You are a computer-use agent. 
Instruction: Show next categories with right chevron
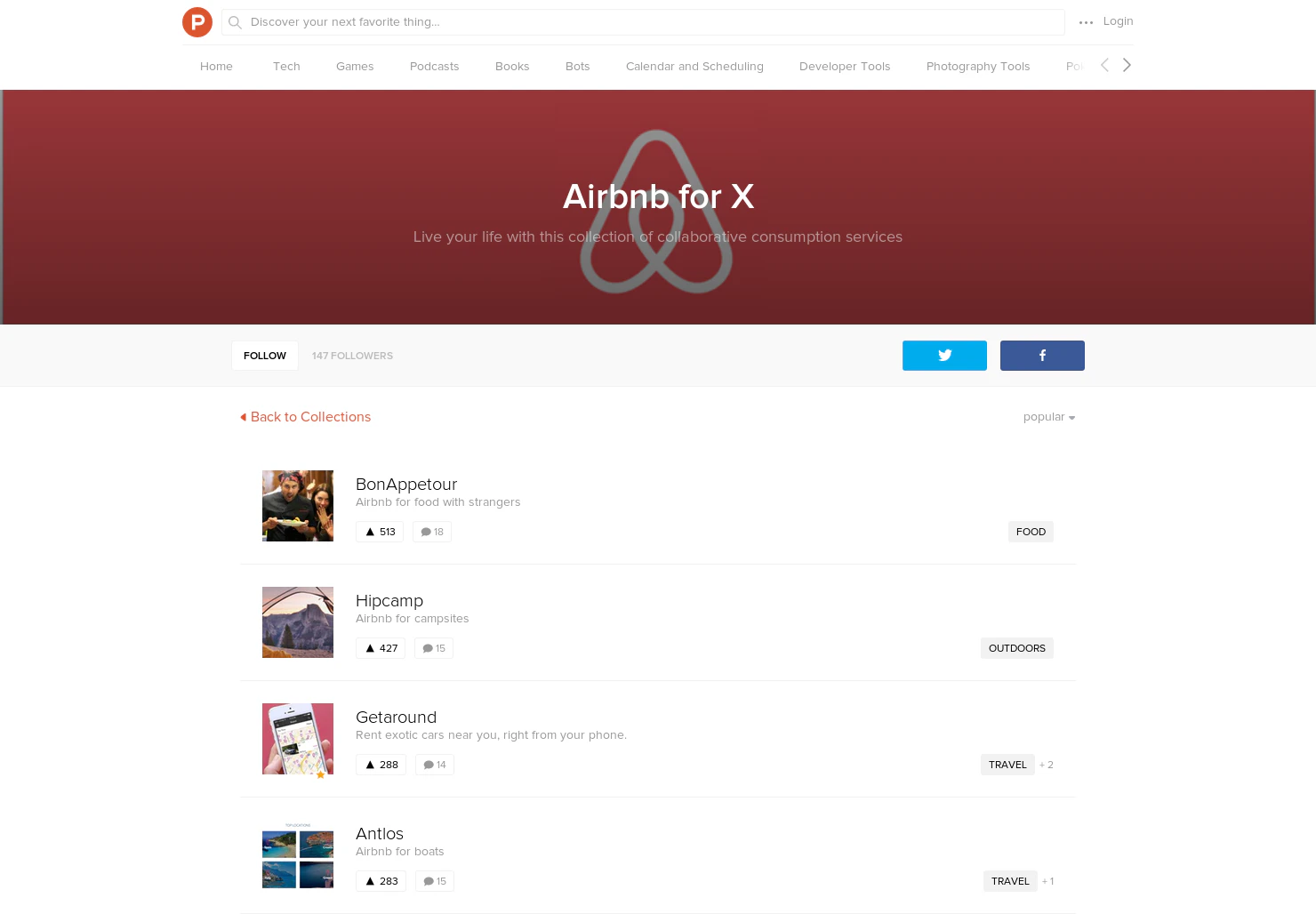pos(1127,65)
